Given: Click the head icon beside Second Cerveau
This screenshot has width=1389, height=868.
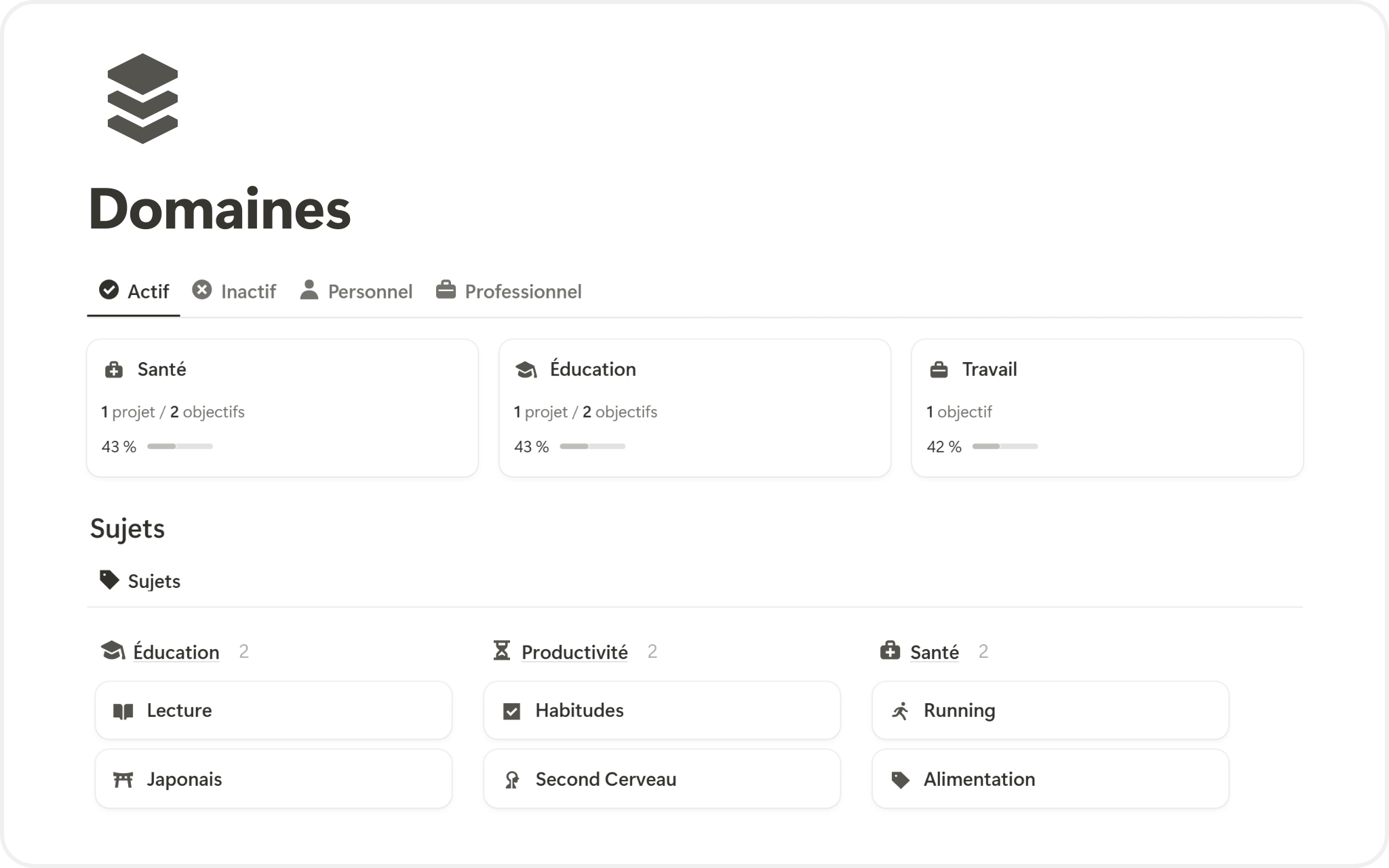Looking at the screenshot, I should click(x=512, y=780).
